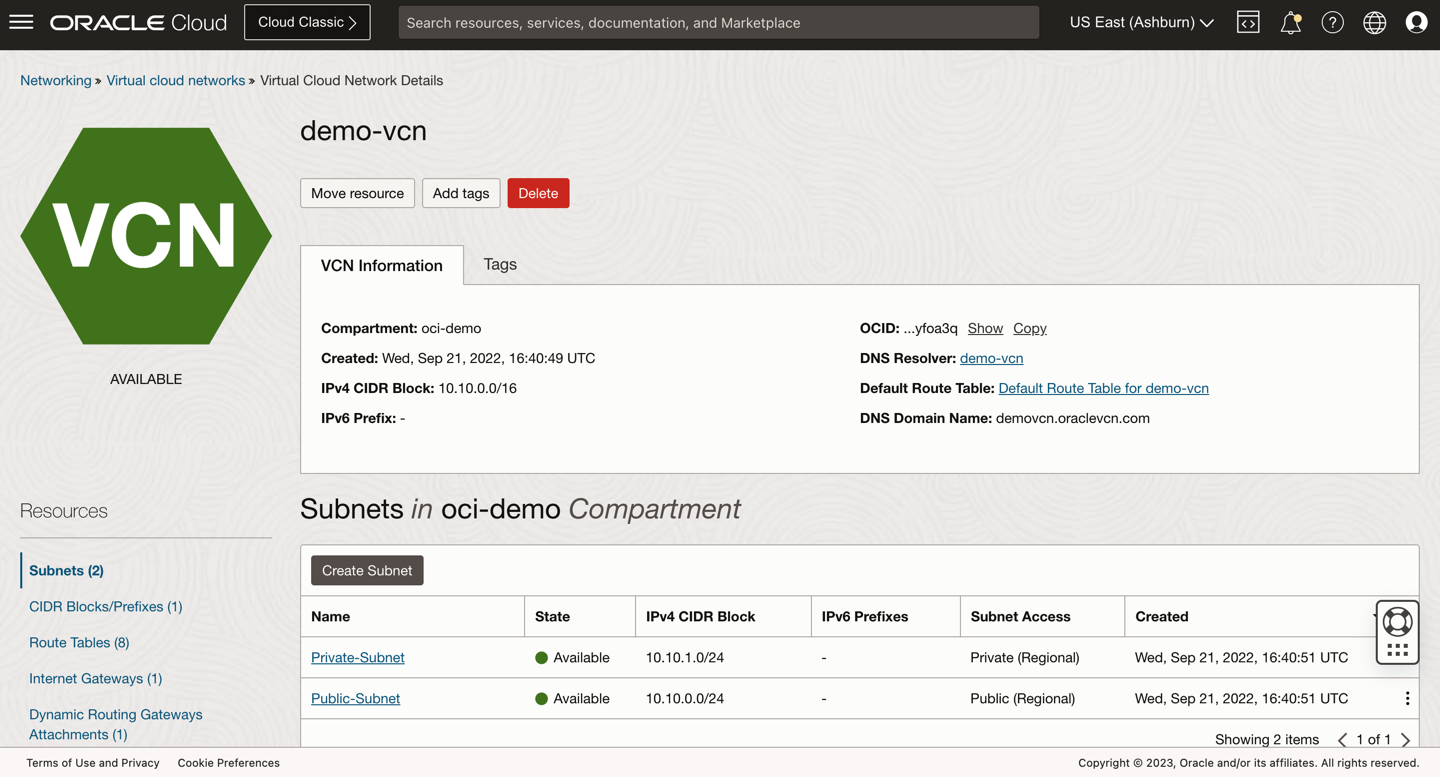Open the Cloud Shell developer tools icon

[1248, 22]
